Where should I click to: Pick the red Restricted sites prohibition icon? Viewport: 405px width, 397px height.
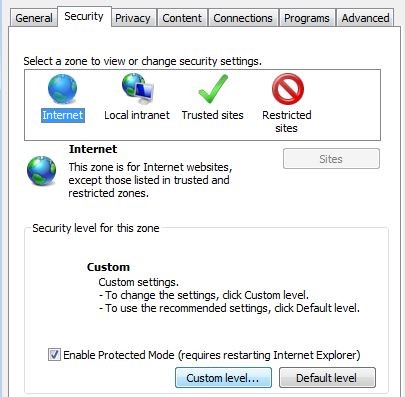tap(288, 89)
